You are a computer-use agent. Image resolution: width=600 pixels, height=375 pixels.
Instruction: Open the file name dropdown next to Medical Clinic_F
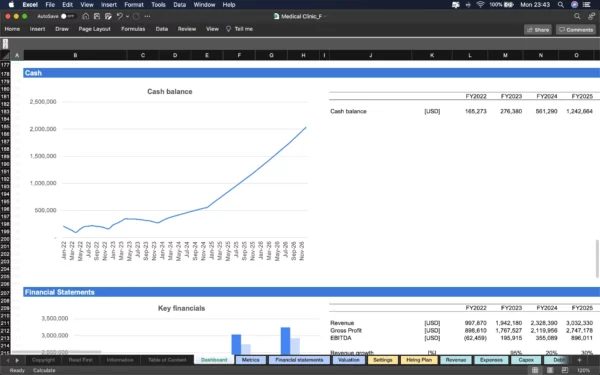(x=325, y=16)
